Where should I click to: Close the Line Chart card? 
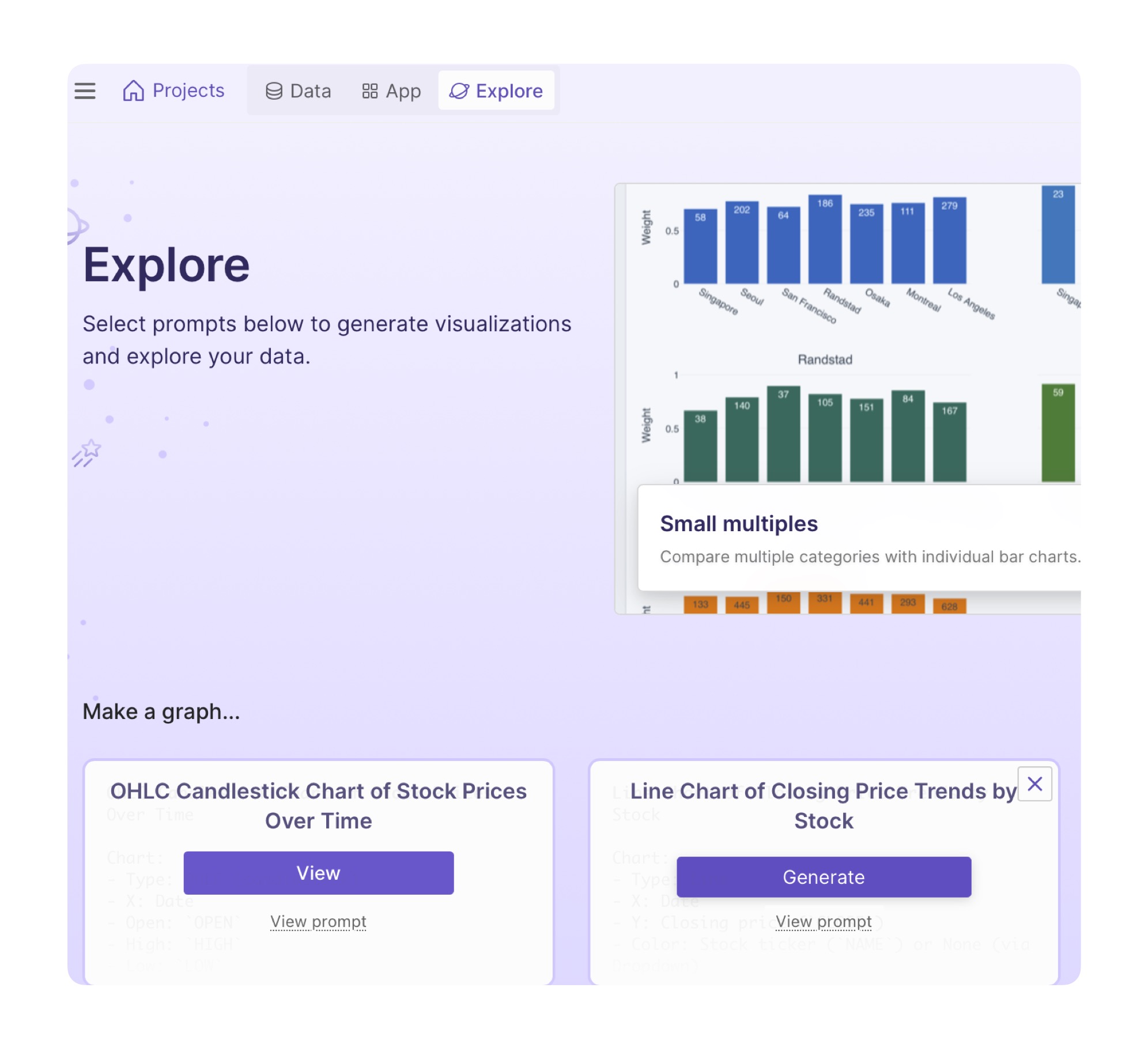point(1034,784)
